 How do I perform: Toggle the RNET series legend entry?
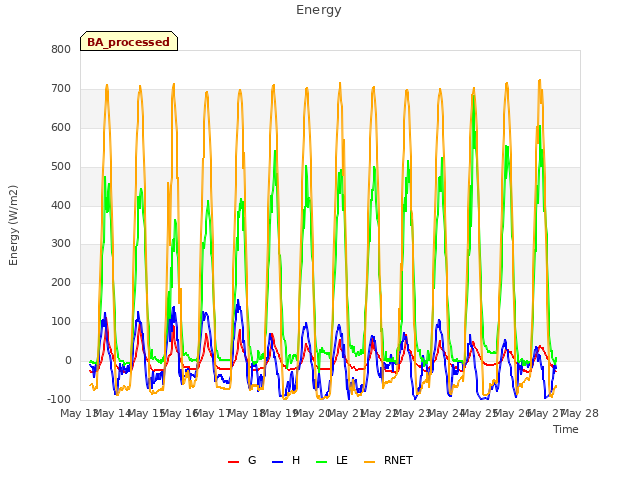pyautogui.click(x=388, y=460)
